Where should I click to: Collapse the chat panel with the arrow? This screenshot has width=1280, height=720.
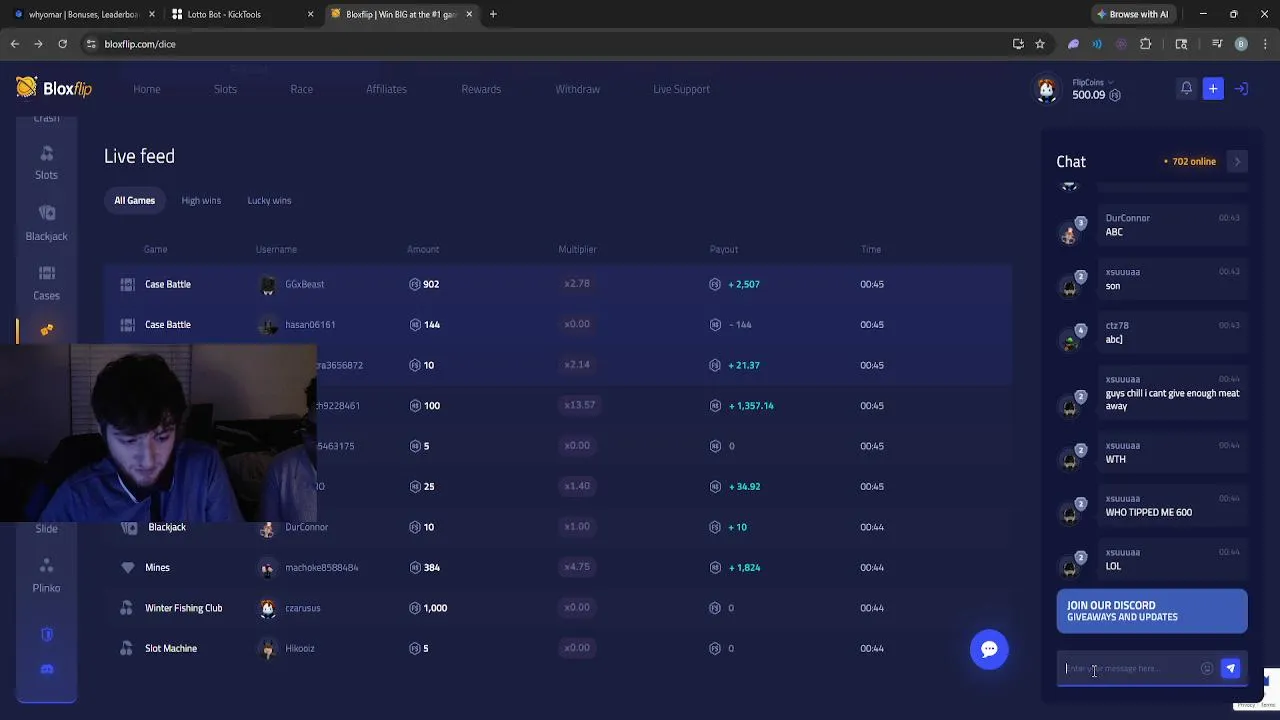[1237, 161]
